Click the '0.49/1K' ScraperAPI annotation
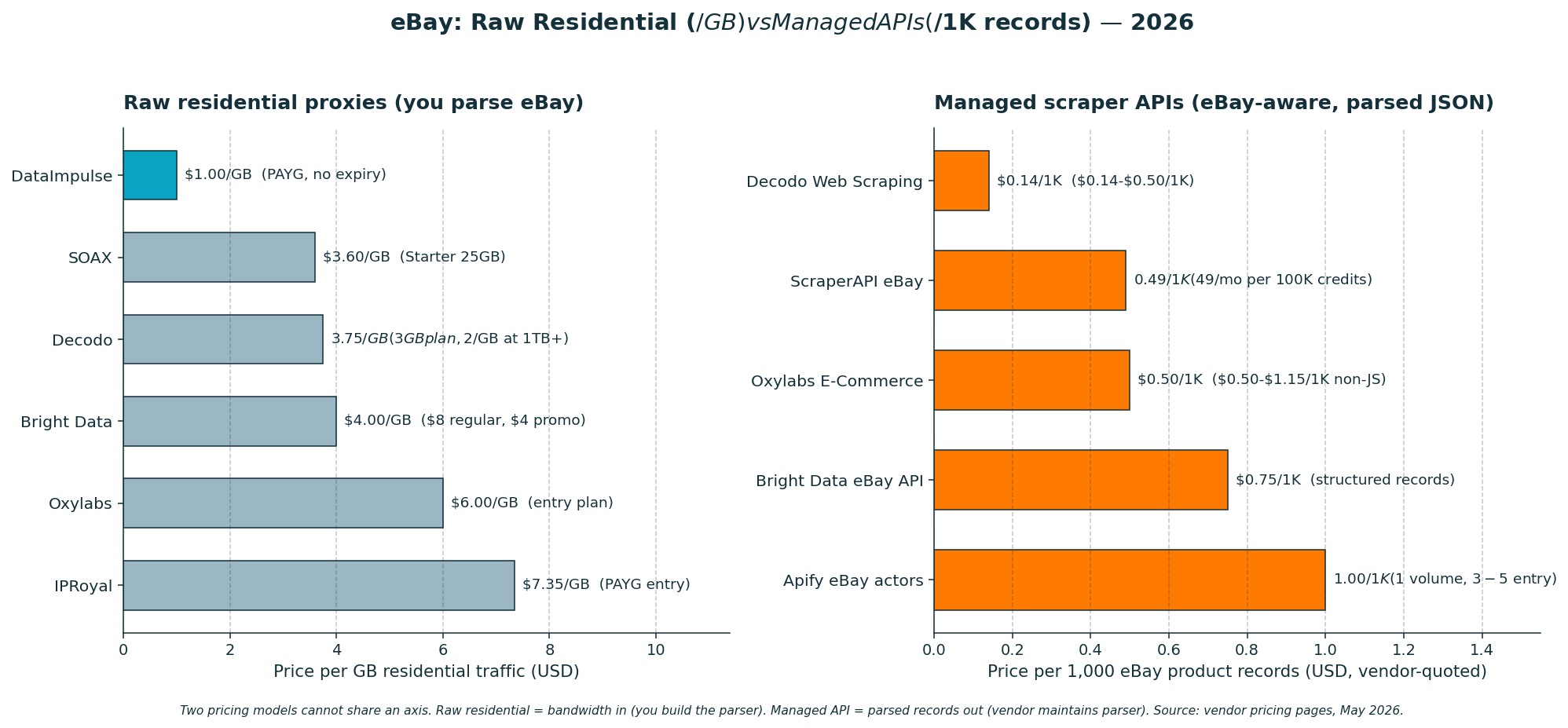The image size is (1568, 728). pos(1253,280)
